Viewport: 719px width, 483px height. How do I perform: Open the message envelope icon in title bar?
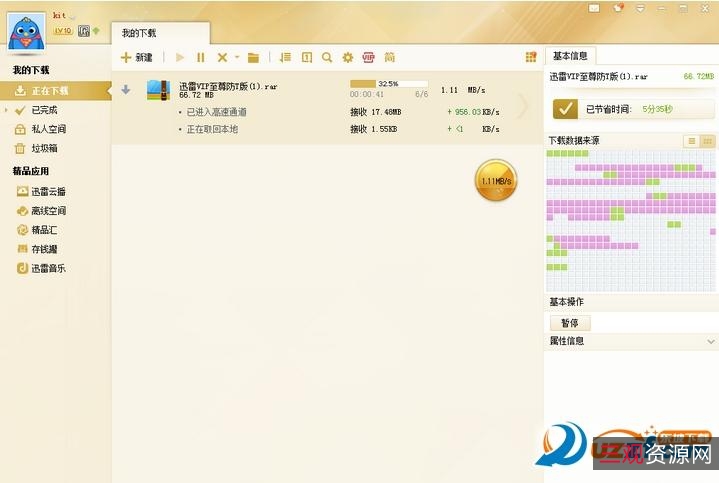coord(594,8)
